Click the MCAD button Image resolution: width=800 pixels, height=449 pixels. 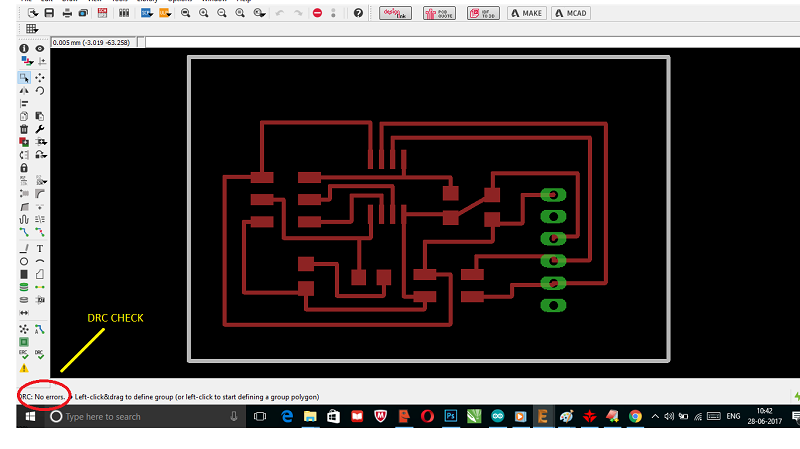[x=571, y=13]
